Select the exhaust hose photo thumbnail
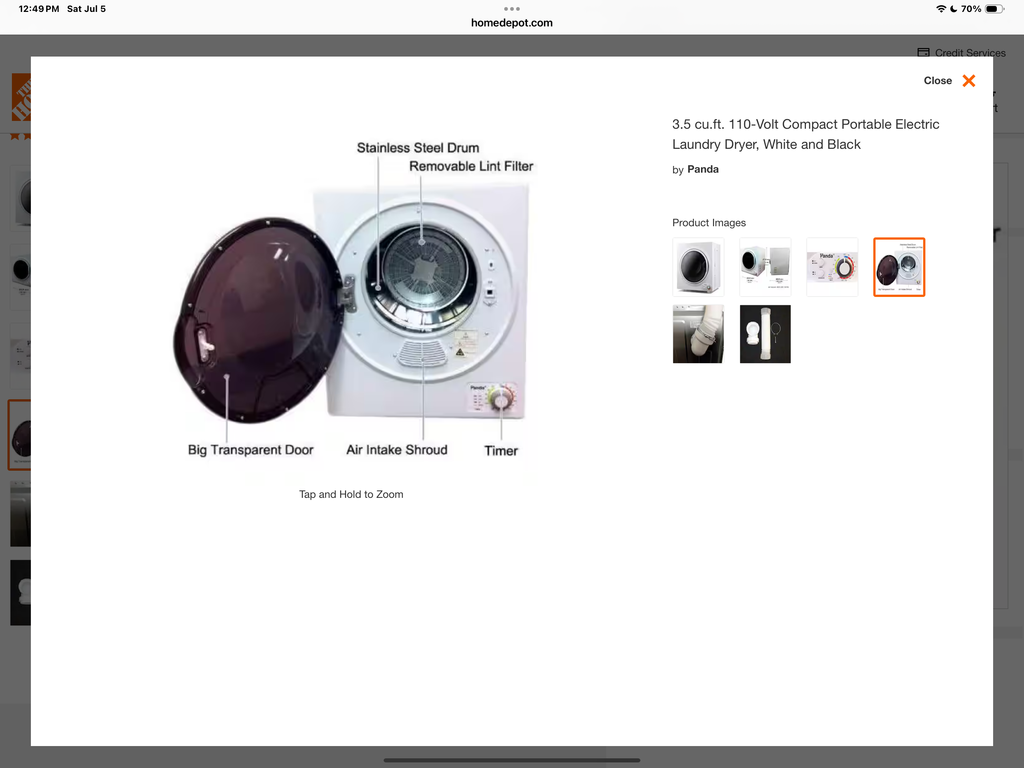This screenshot has width=1024, height=768. (698, 334)
